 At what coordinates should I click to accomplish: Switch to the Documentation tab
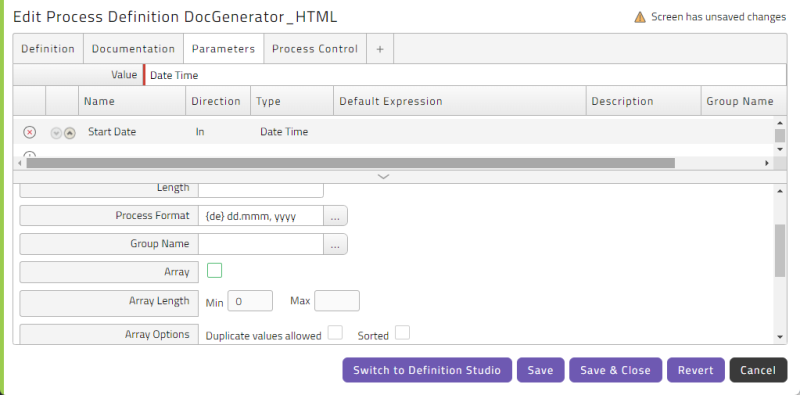coord(133,49)
